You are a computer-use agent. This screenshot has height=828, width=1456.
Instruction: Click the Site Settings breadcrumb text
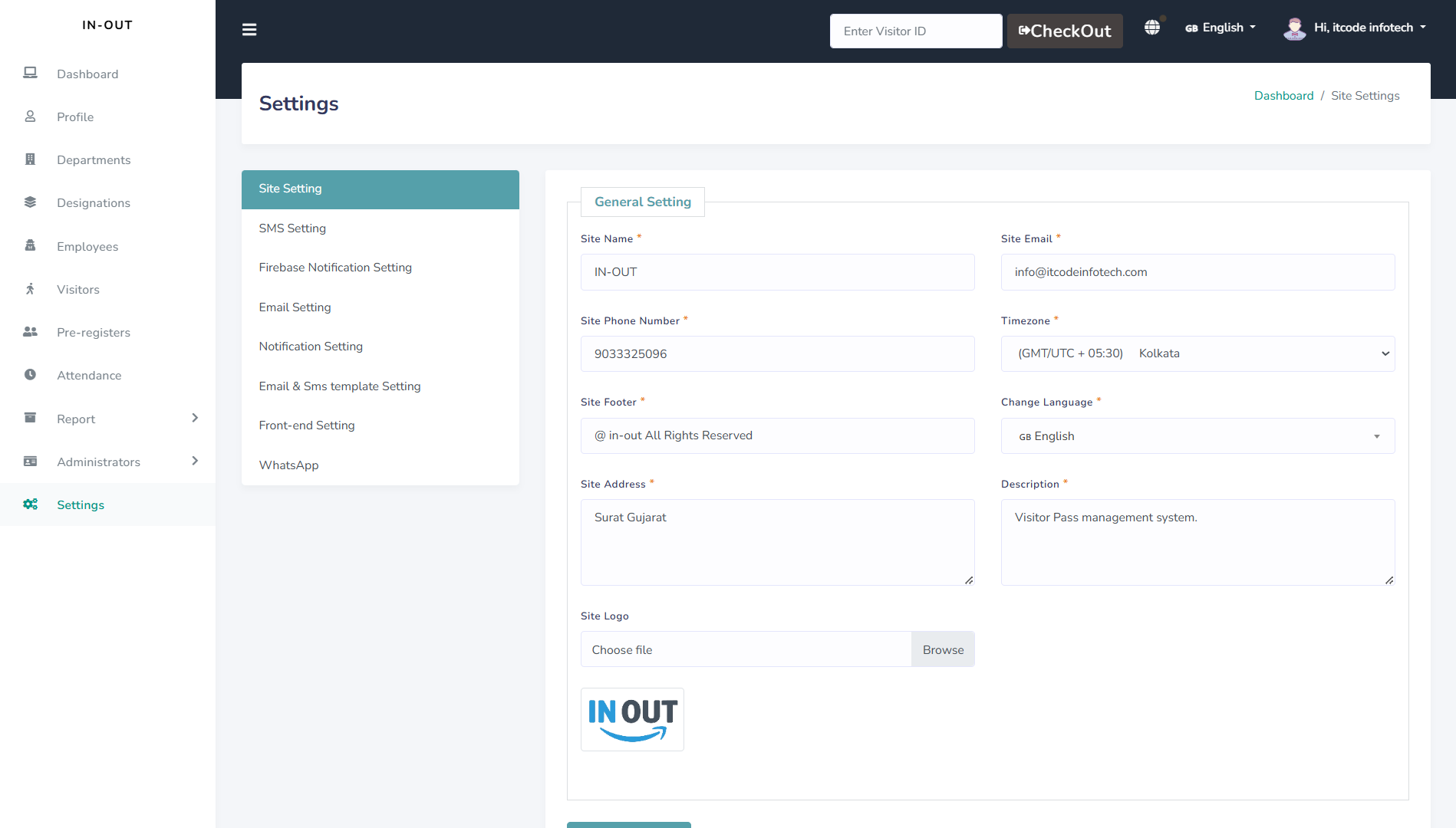click(1365, 96)
